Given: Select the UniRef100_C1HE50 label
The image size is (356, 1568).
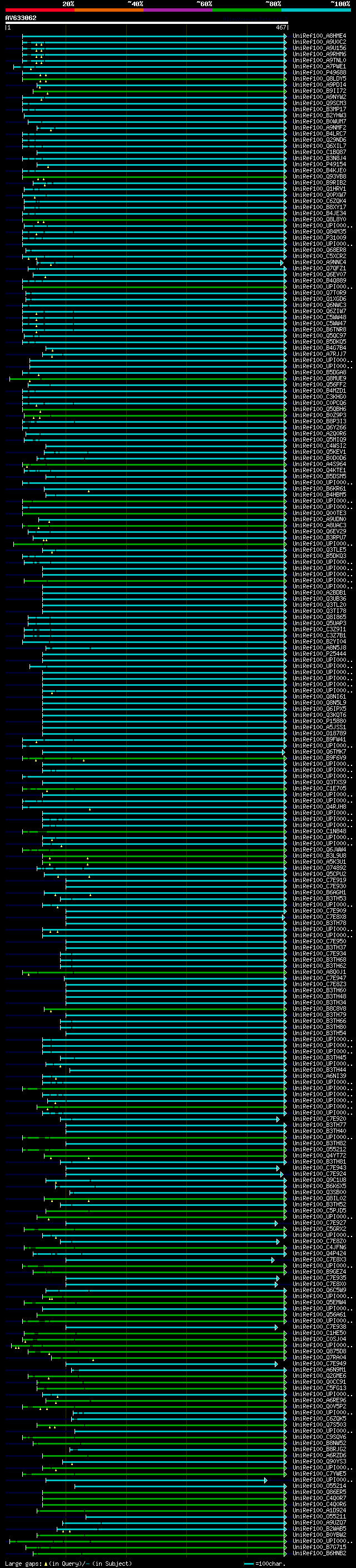Looking at the screenshot, I should pos(319,1333).
